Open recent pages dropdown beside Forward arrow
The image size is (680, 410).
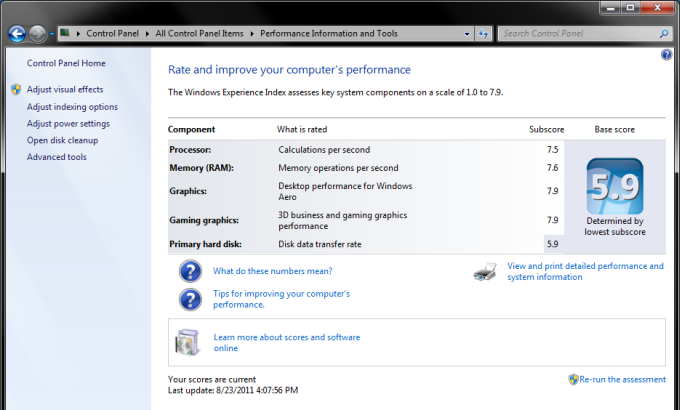(x=51, y=34)
